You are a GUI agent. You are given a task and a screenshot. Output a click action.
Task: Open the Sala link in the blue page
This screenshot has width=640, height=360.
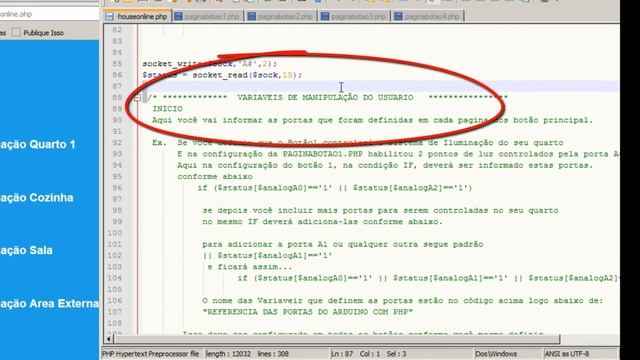click(26, 250)
